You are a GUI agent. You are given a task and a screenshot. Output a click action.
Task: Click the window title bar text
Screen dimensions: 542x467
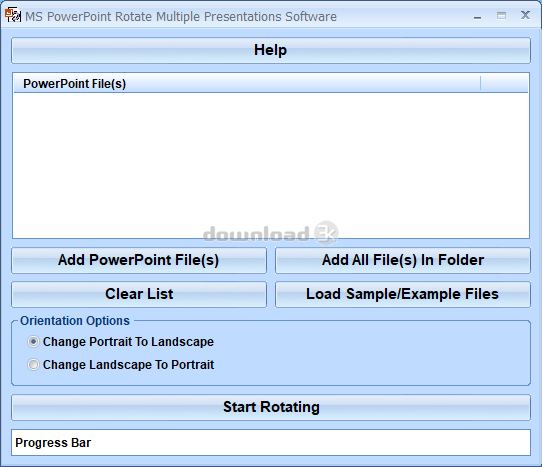coord(181,17)
